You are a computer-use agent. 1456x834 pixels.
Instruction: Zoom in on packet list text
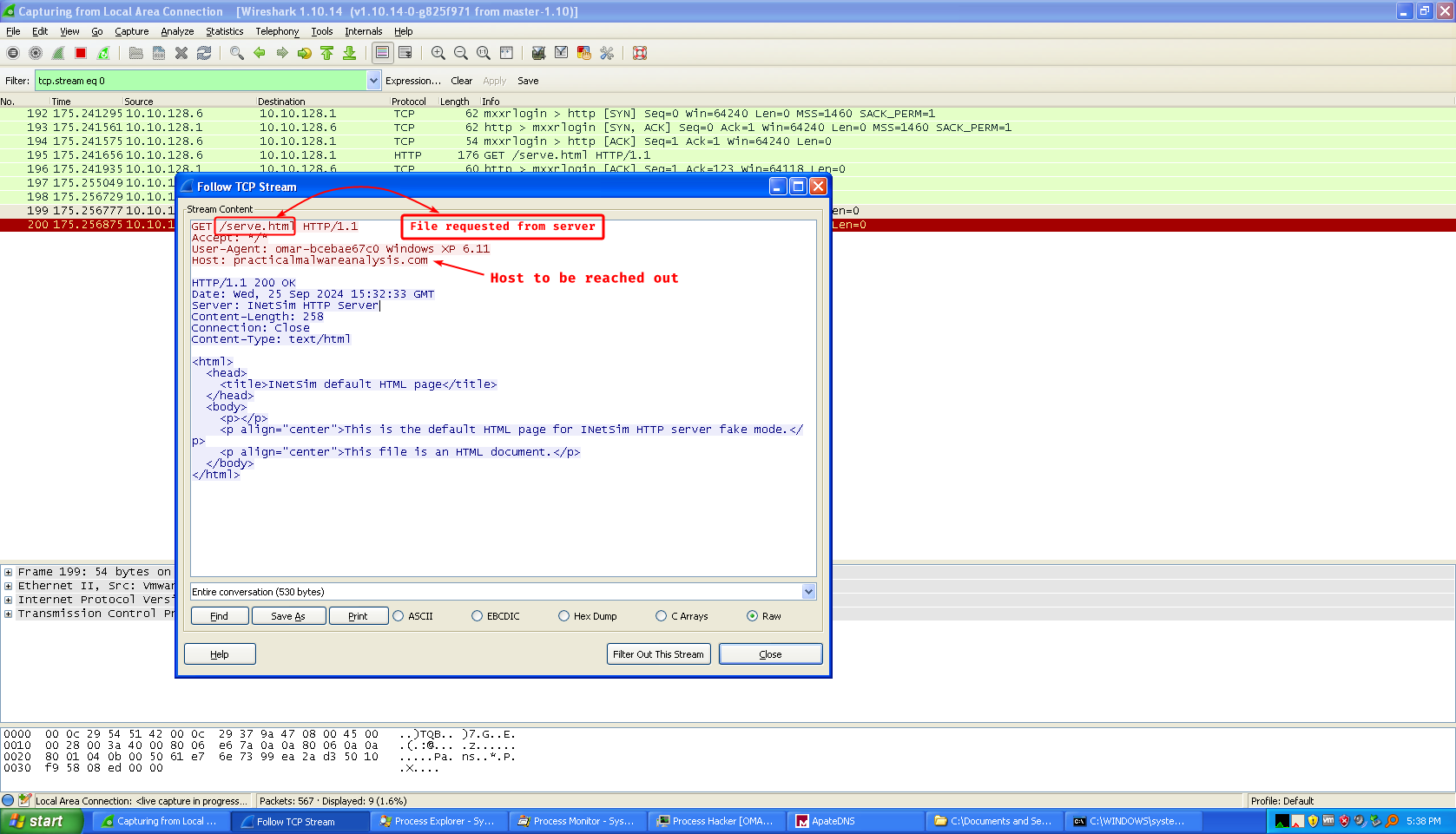(438, 53)
